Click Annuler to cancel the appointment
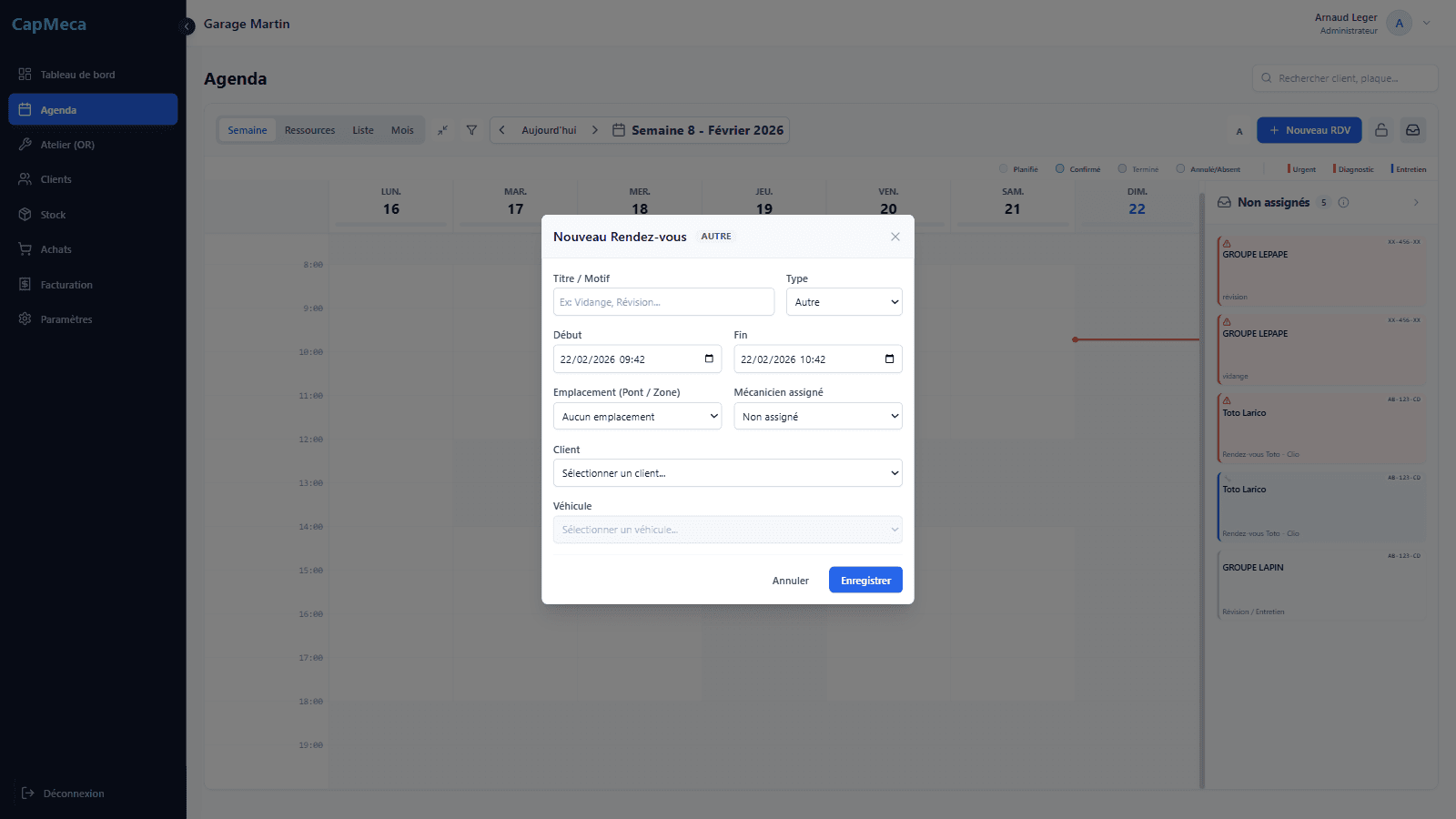 [x=790, y=581]
